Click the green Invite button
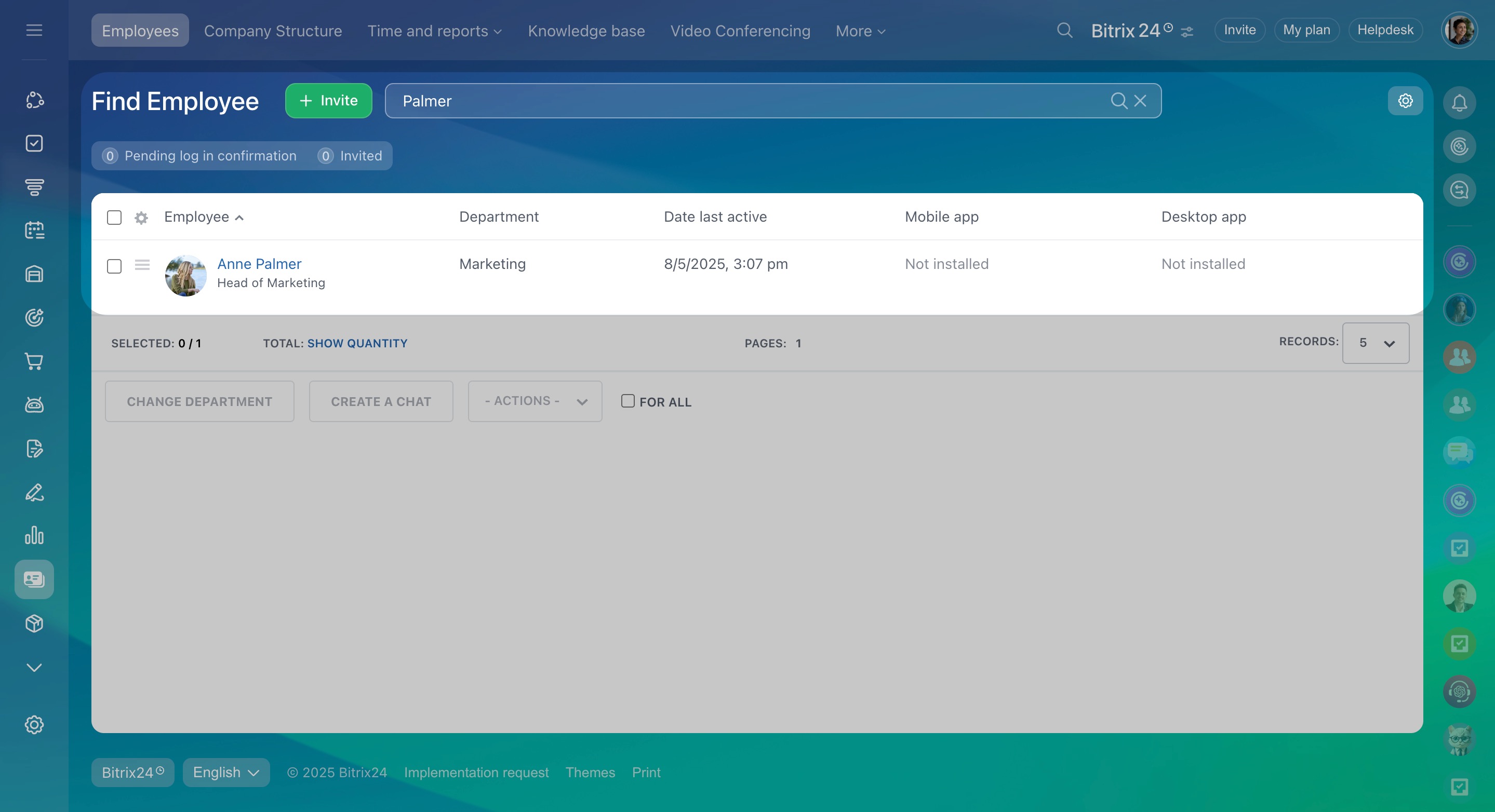This screenshot has width=1495, height=812. coord(328,101)
